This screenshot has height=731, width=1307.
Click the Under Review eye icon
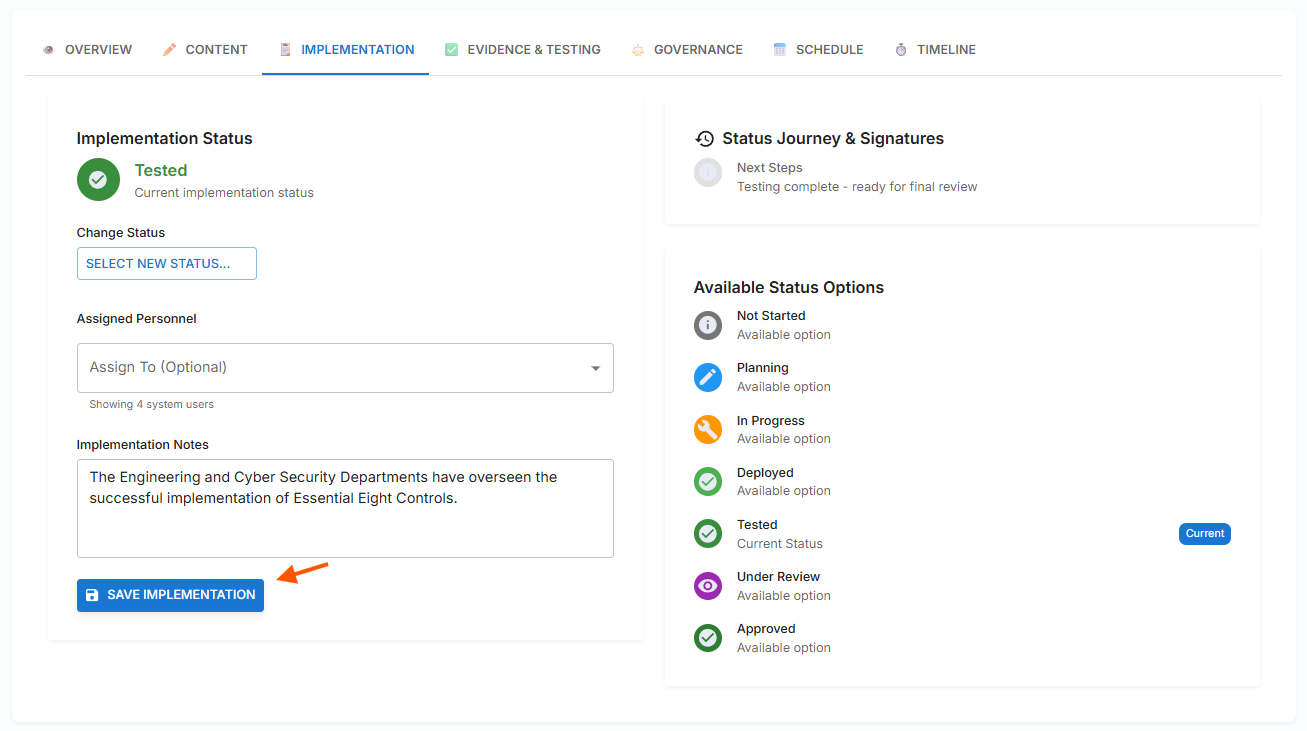[x=708, y=586]
